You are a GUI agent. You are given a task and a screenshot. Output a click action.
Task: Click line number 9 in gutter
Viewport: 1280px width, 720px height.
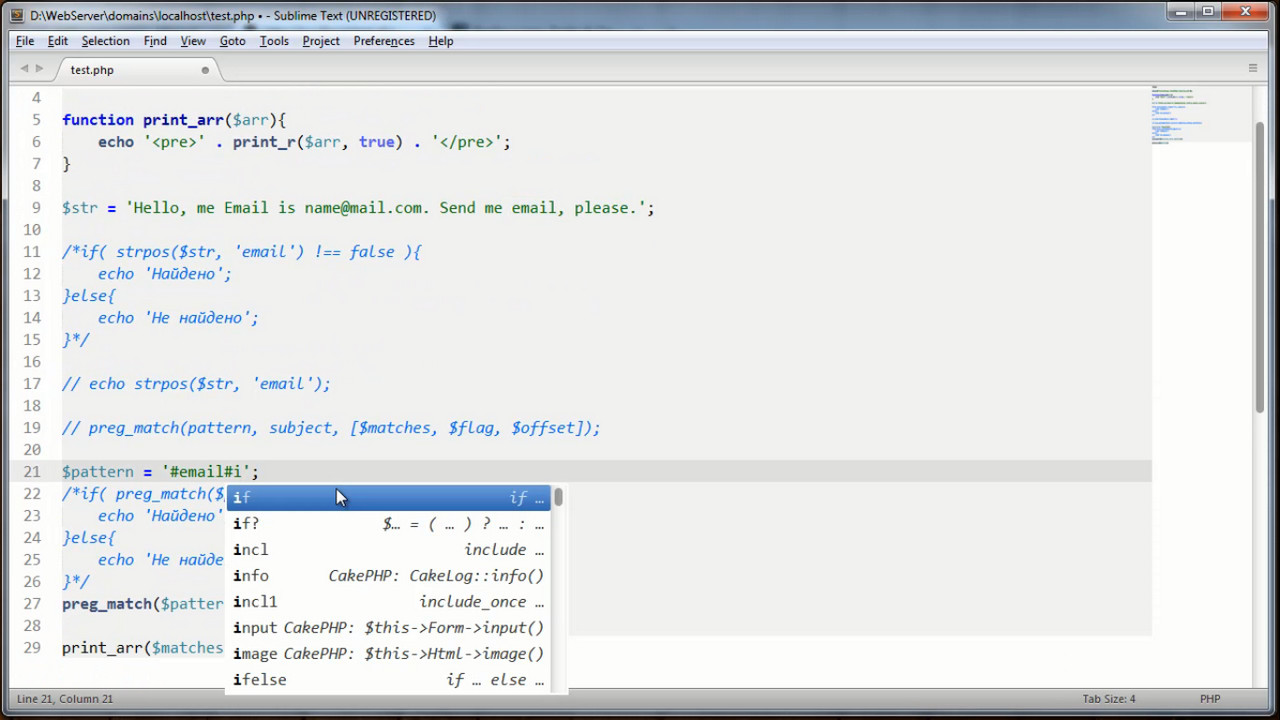click(37, 208)
